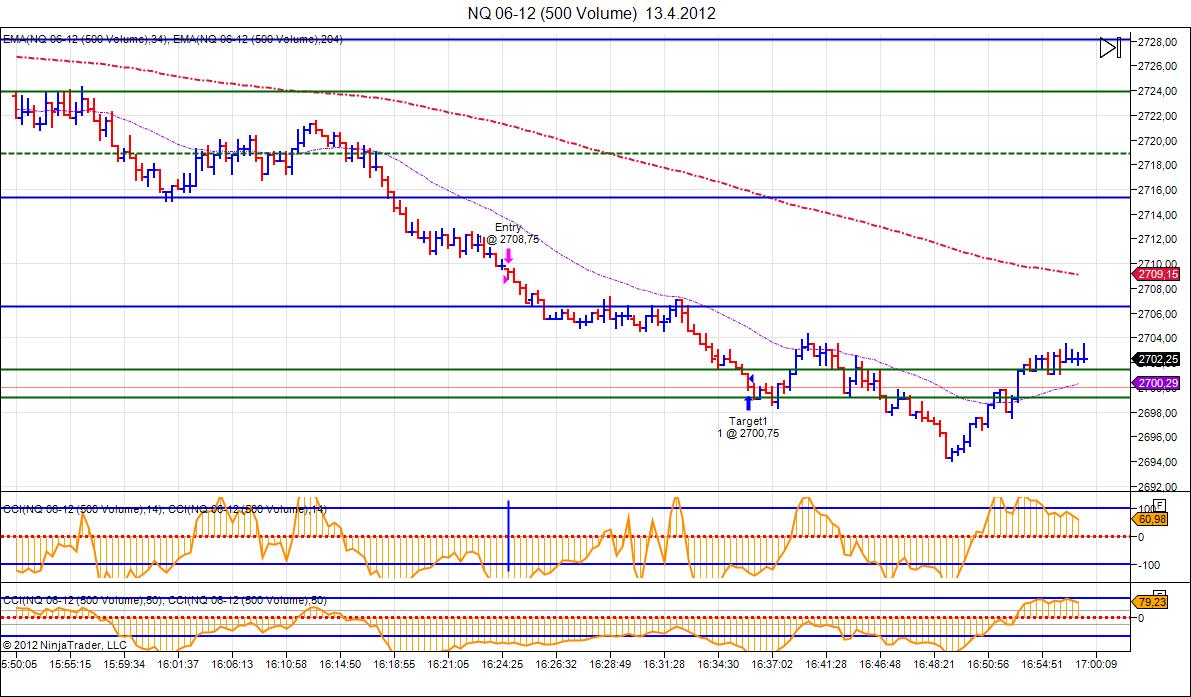The width and height of the screenshot is (1191, 697).
Task: Click the 2716,00 price axis label
Action: coord(1157,190)
